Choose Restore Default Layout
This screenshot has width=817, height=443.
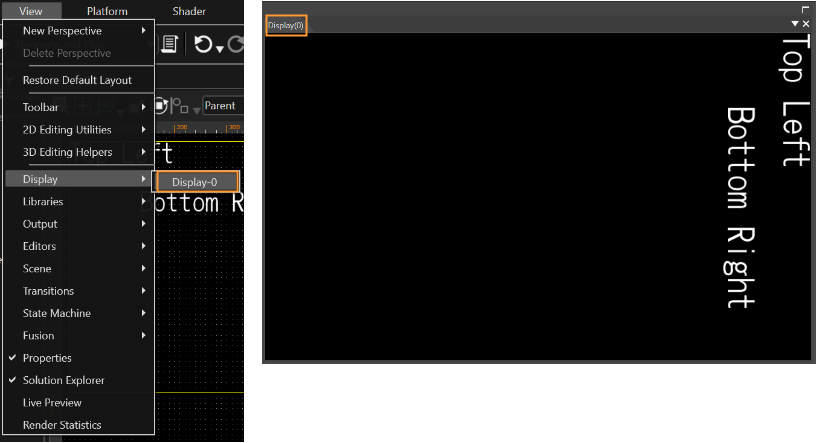coord(79,80)
